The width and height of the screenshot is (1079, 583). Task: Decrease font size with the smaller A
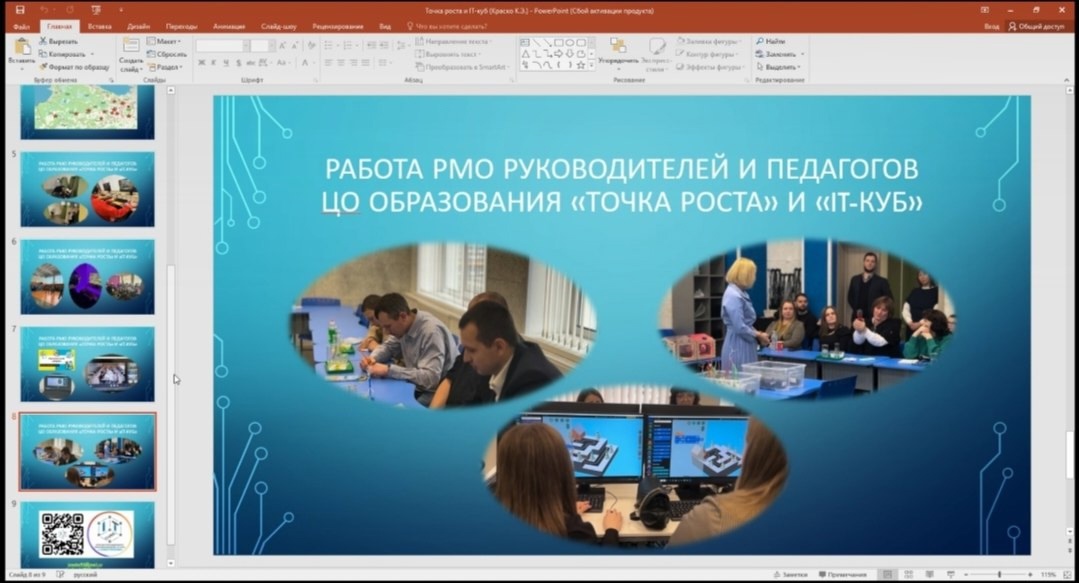pos(295,45)
